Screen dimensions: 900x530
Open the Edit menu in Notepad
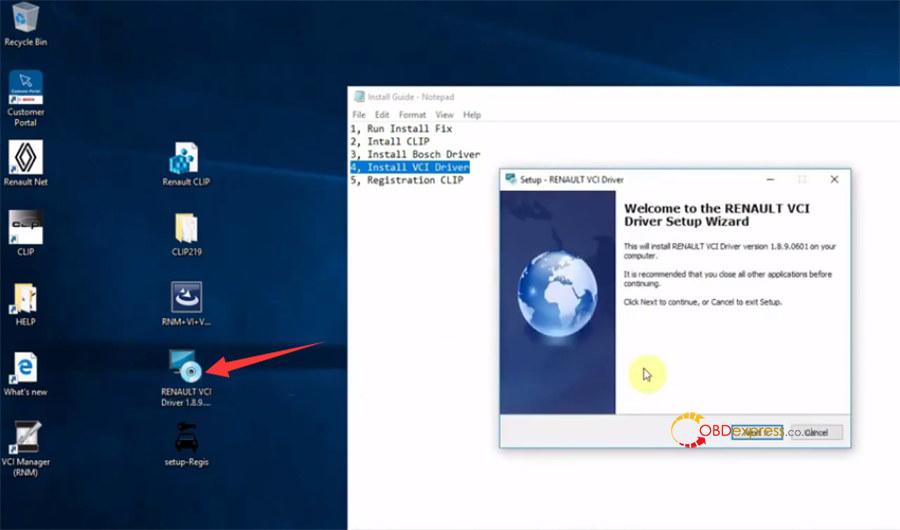(382, 115)
